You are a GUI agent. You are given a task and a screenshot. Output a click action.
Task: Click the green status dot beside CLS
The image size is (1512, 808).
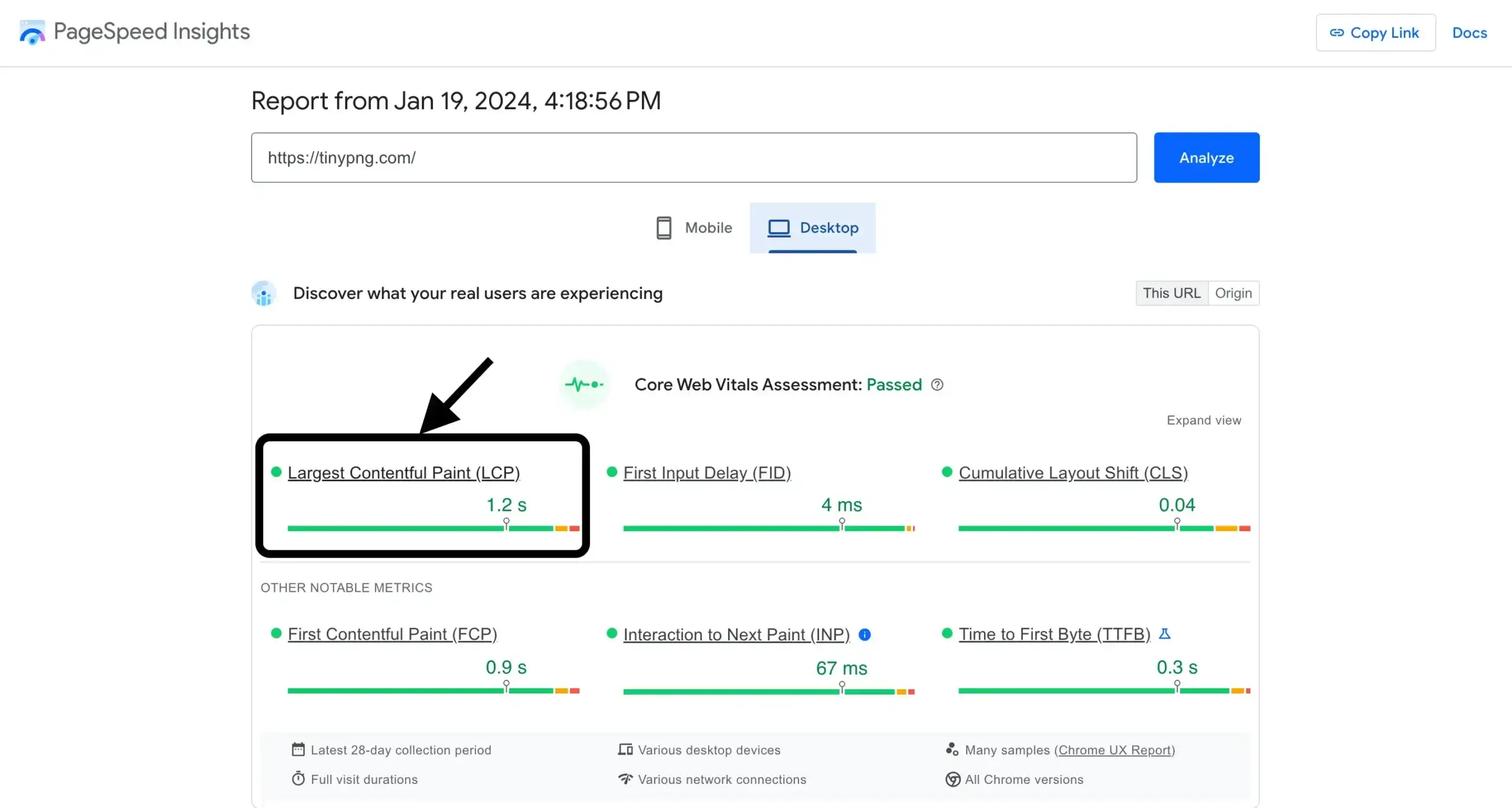947,472
